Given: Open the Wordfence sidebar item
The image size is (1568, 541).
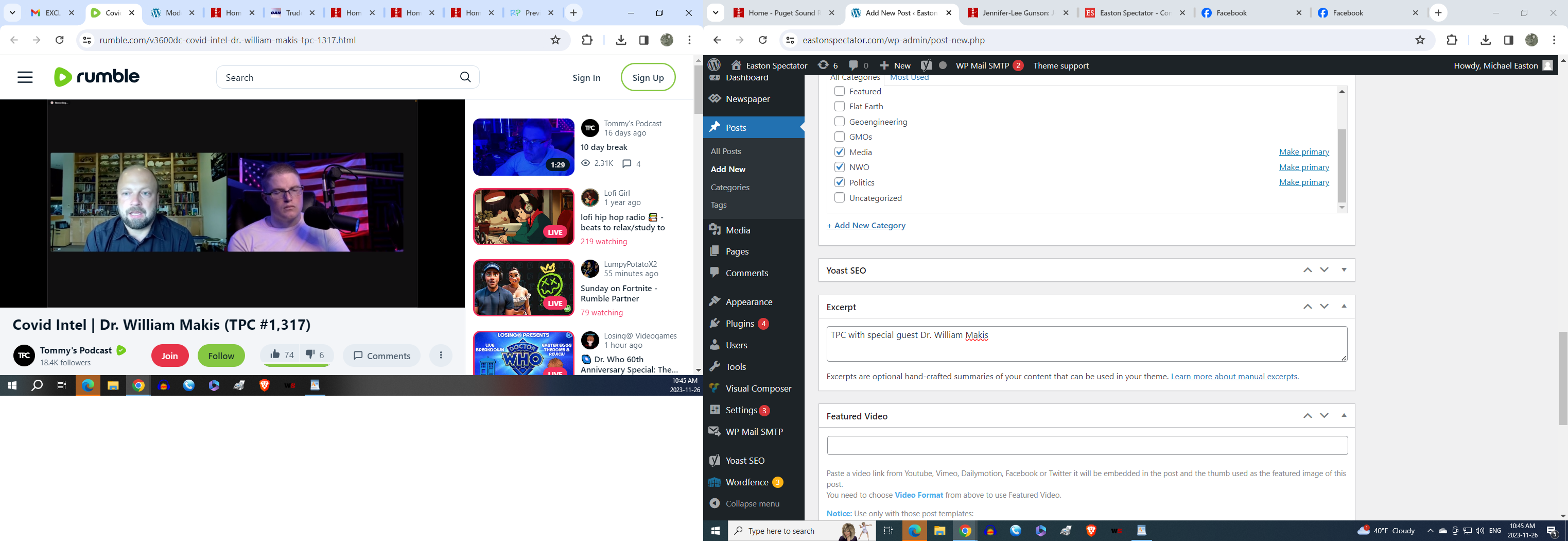Looking at the screenshot, I should click(x=746, y=482).
